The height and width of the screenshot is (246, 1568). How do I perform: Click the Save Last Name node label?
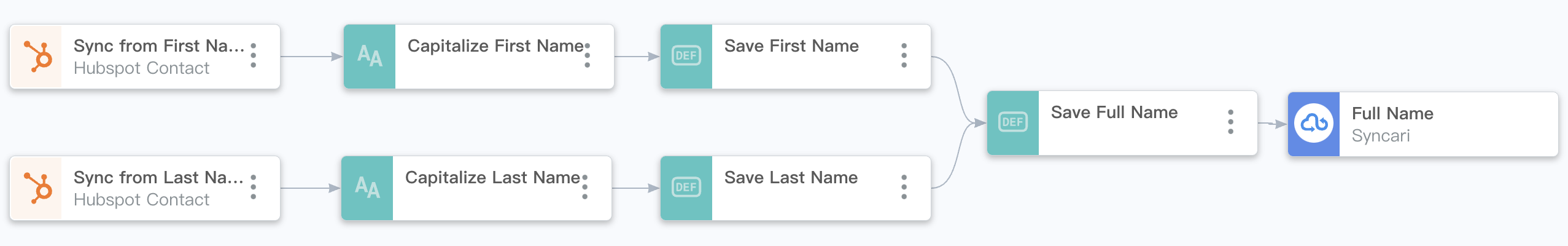(791, 178)
